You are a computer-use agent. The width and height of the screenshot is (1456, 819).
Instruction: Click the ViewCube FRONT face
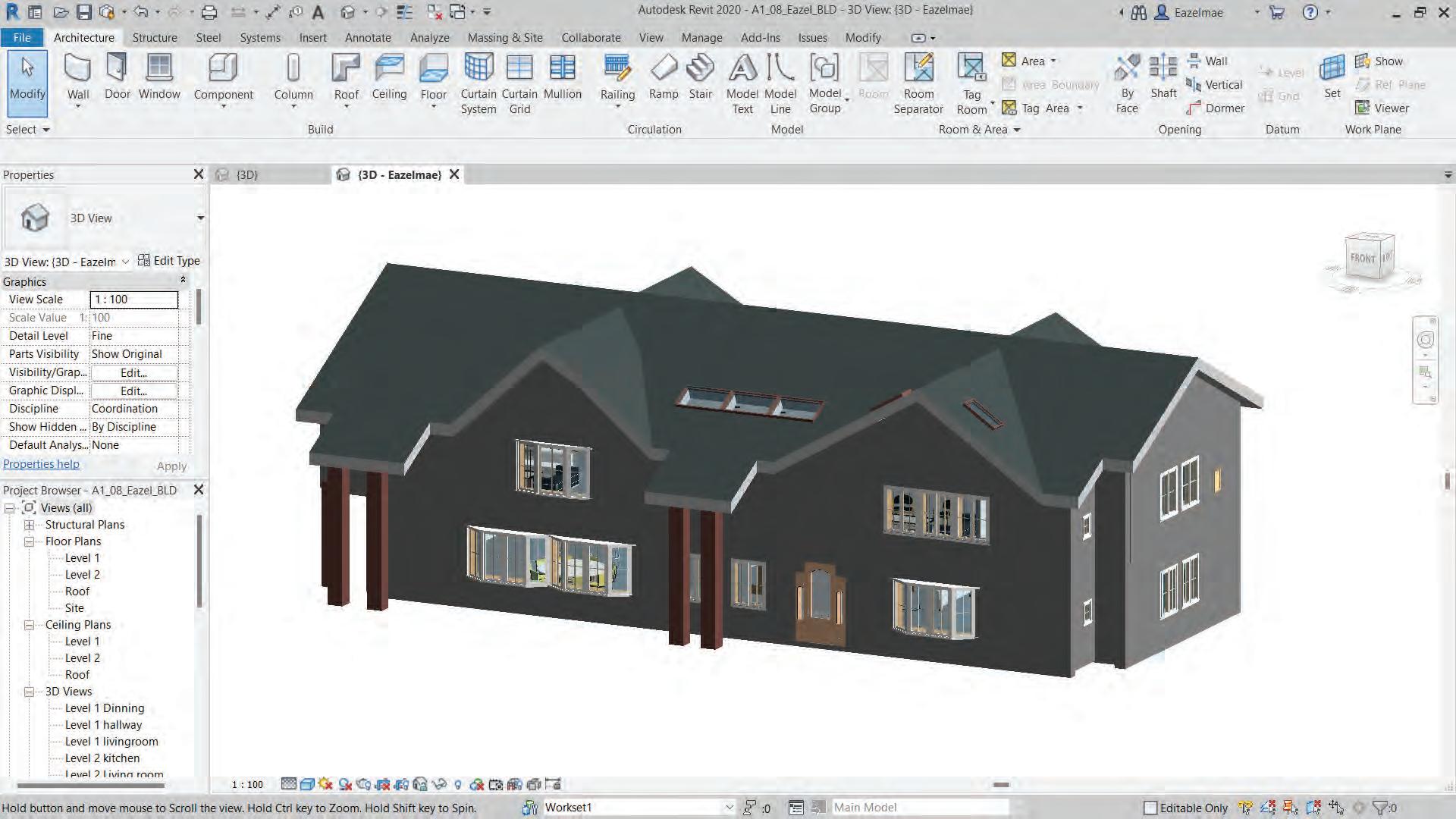[x=1363, y=258]
